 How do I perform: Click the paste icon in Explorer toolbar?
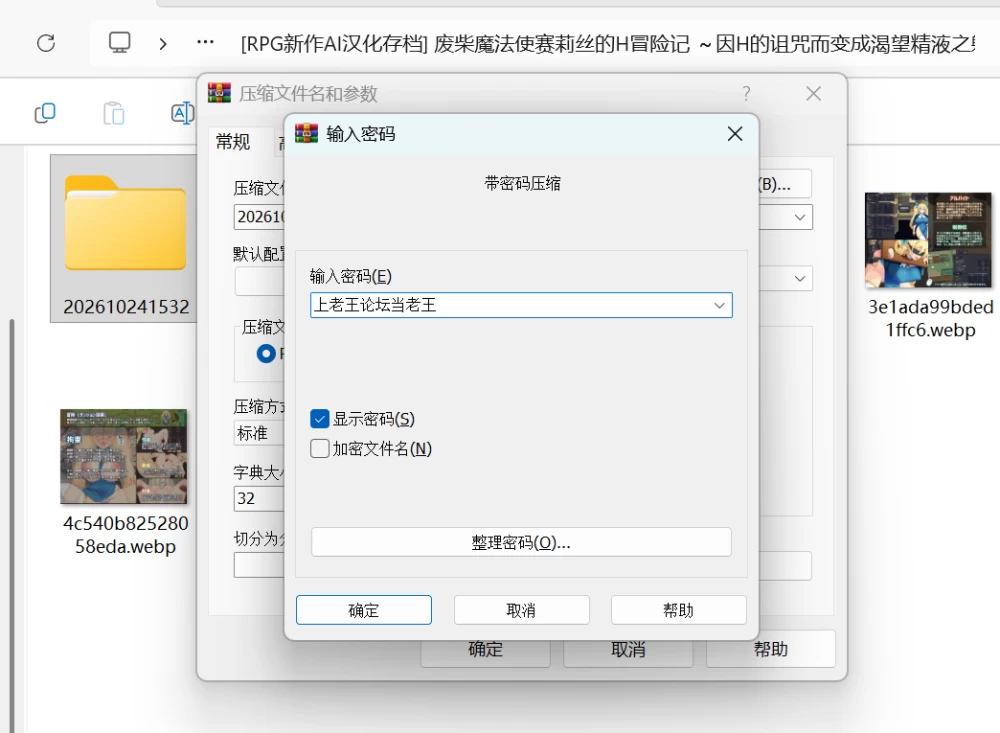click(x=114, y=114)
